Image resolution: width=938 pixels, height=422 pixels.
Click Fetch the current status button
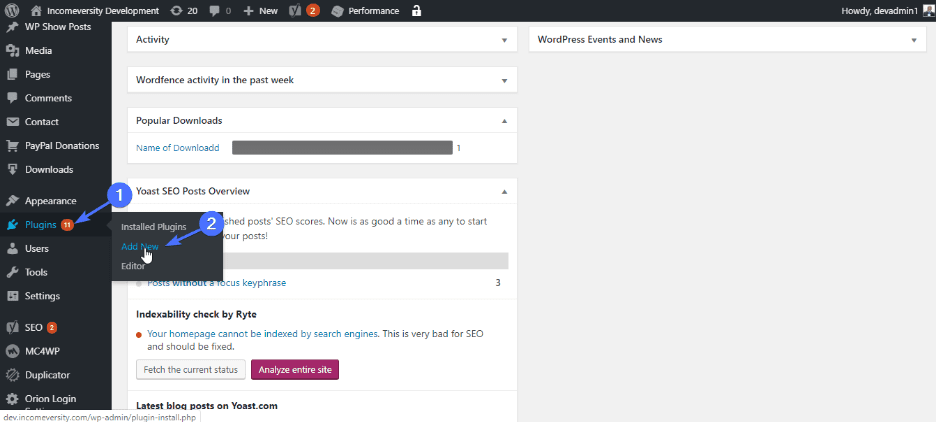191,370
